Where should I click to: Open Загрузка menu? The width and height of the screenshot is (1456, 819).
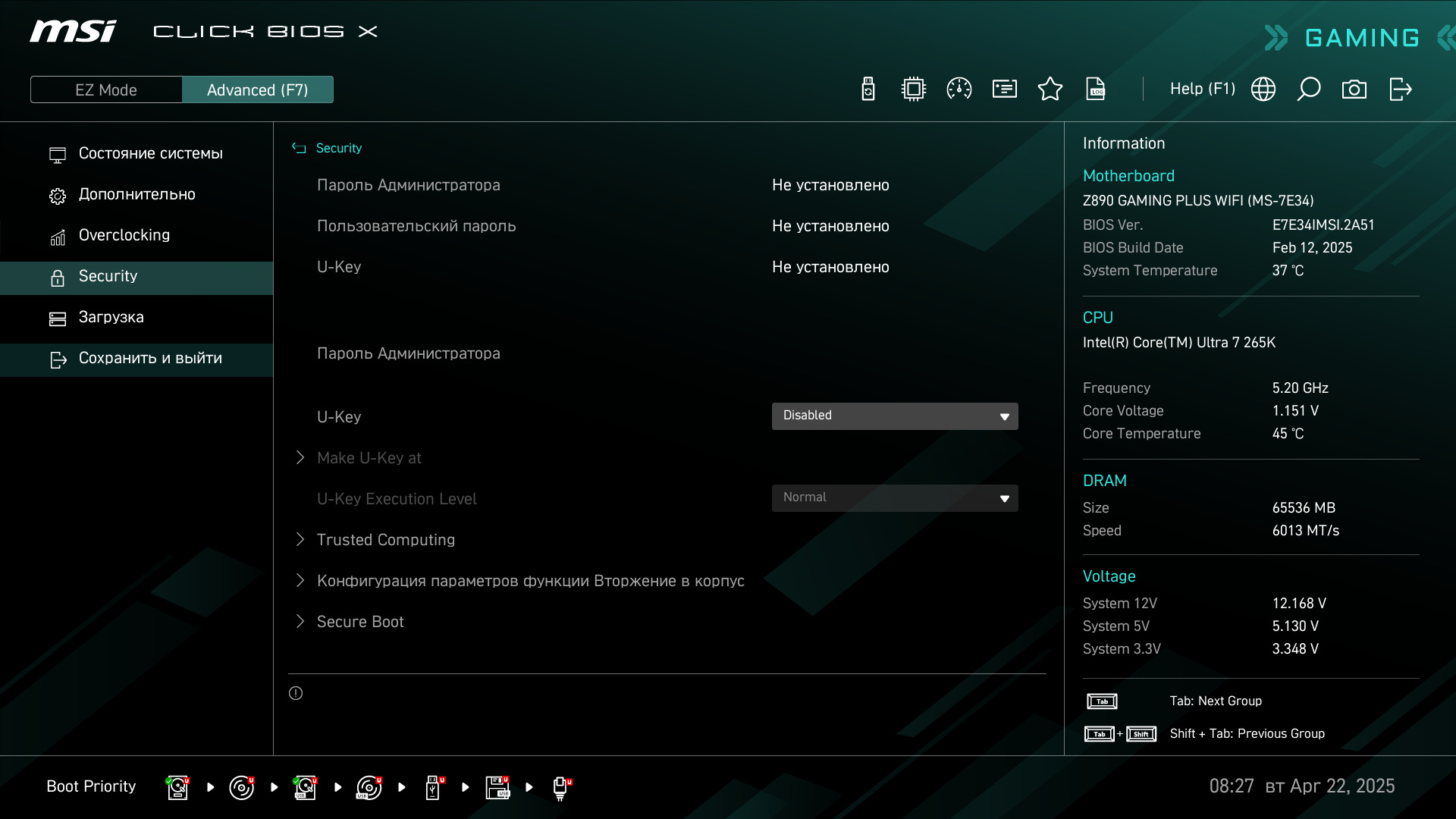(x=136, y=318)
